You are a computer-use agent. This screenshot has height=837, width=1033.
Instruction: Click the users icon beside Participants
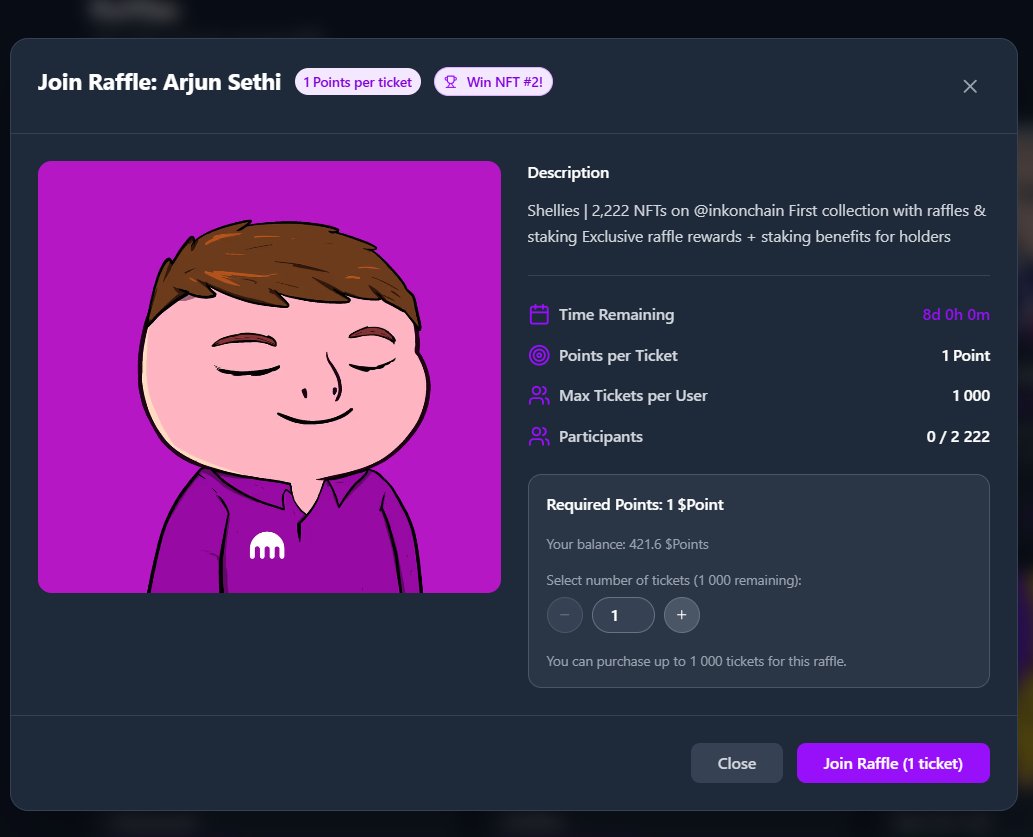click(539, 436)
